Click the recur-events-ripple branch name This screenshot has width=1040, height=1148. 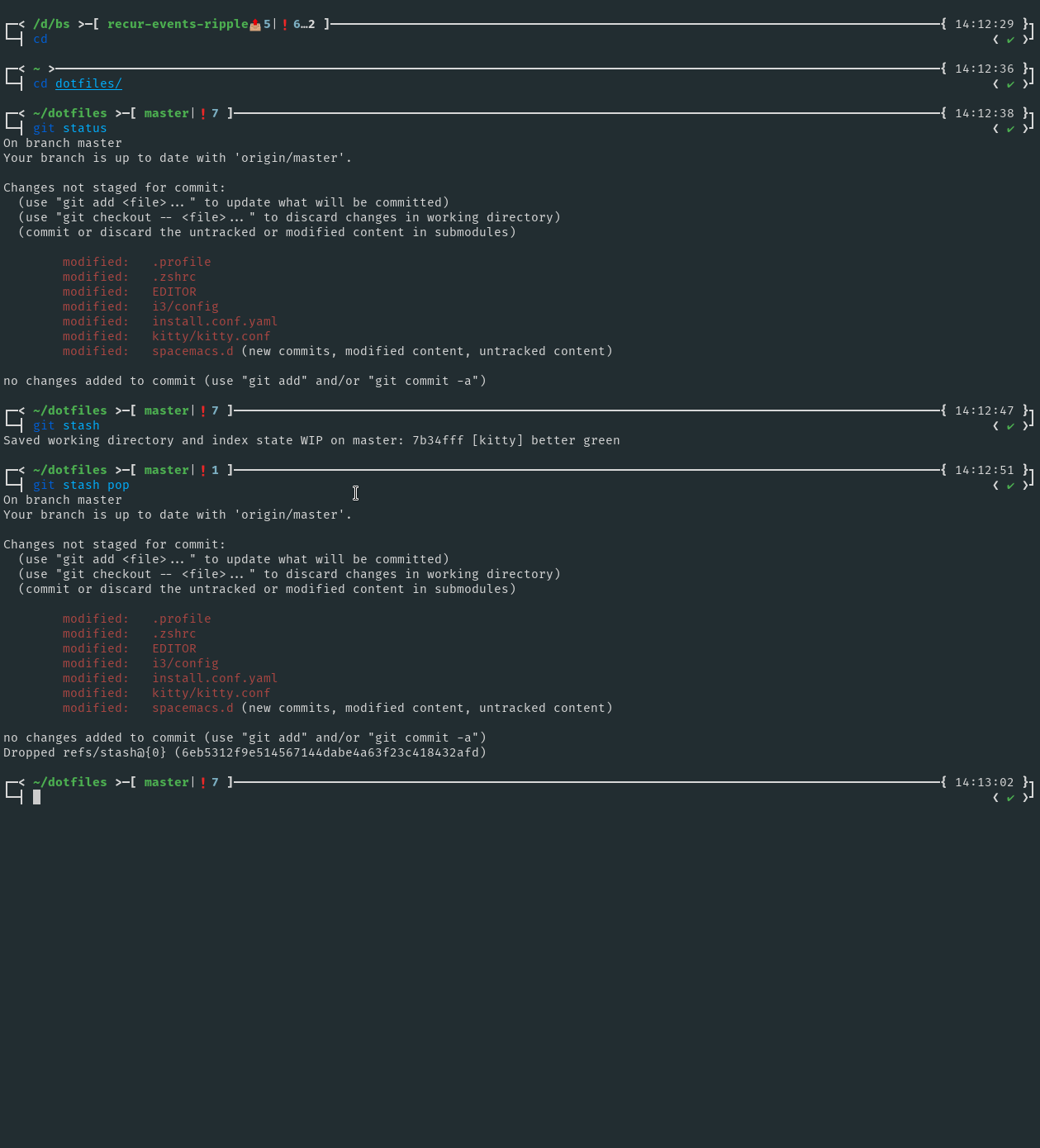pyautogui.click(x=178, y=24)
